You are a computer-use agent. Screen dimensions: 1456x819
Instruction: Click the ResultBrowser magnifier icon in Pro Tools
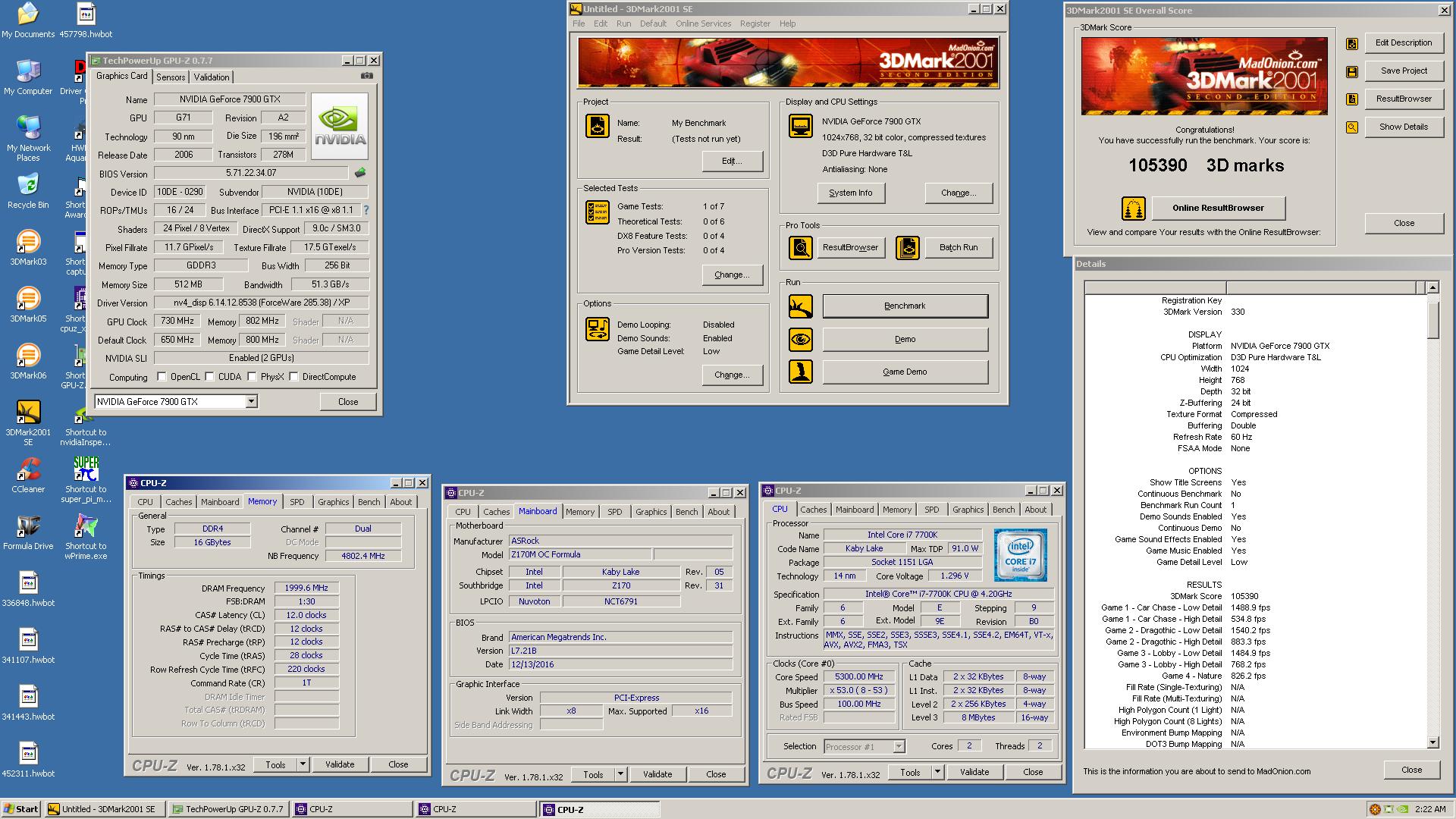(x=801, y=247)
